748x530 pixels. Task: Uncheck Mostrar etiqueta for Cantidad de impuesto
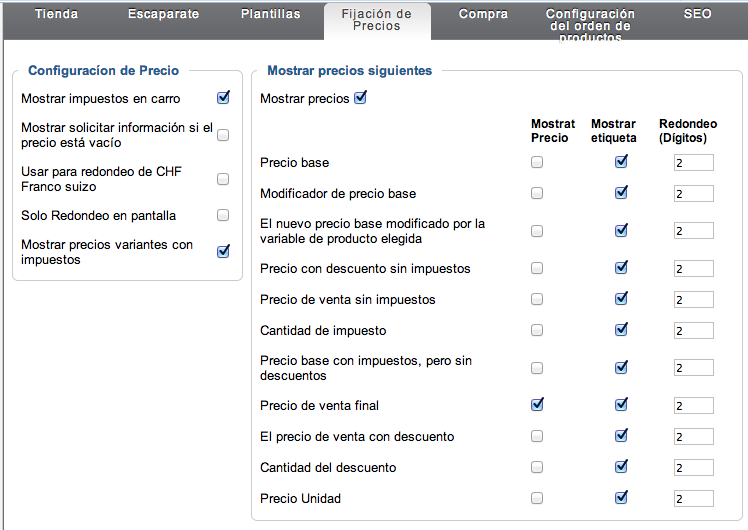[621, 330]
